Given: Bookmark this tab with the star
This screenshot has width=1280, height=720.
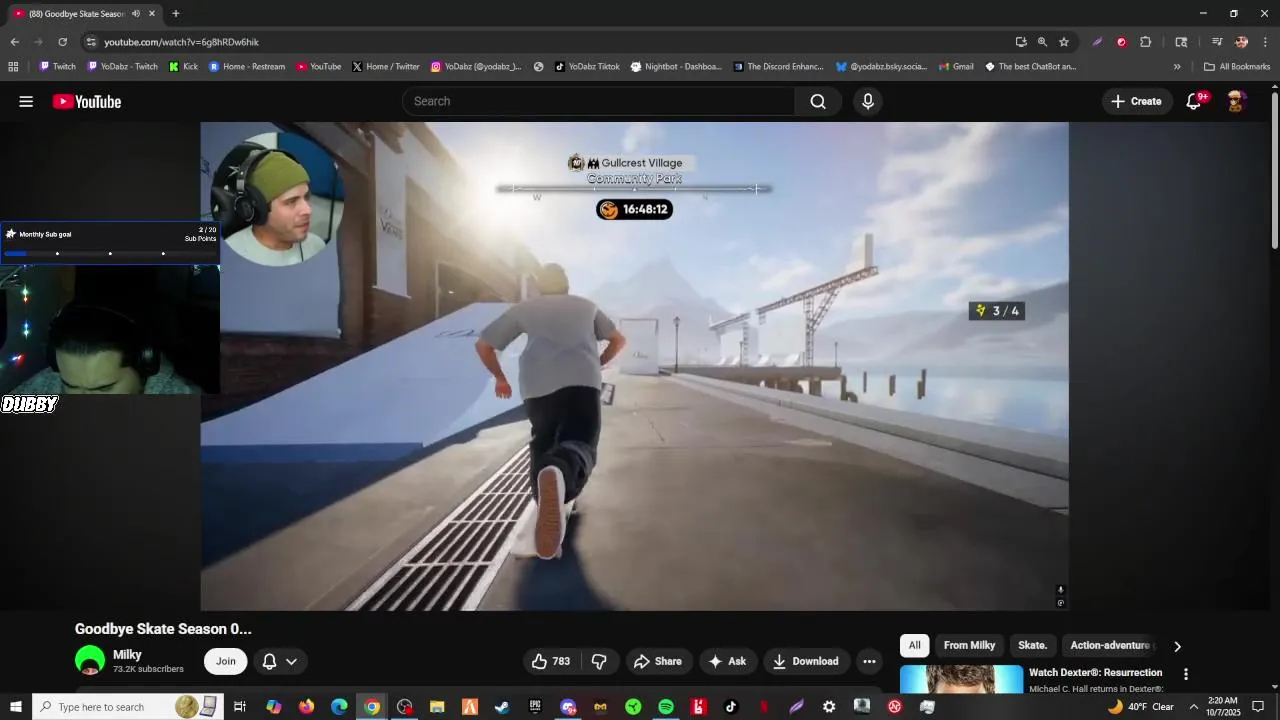Looking at the screenshot, I should coord(1064,42).
